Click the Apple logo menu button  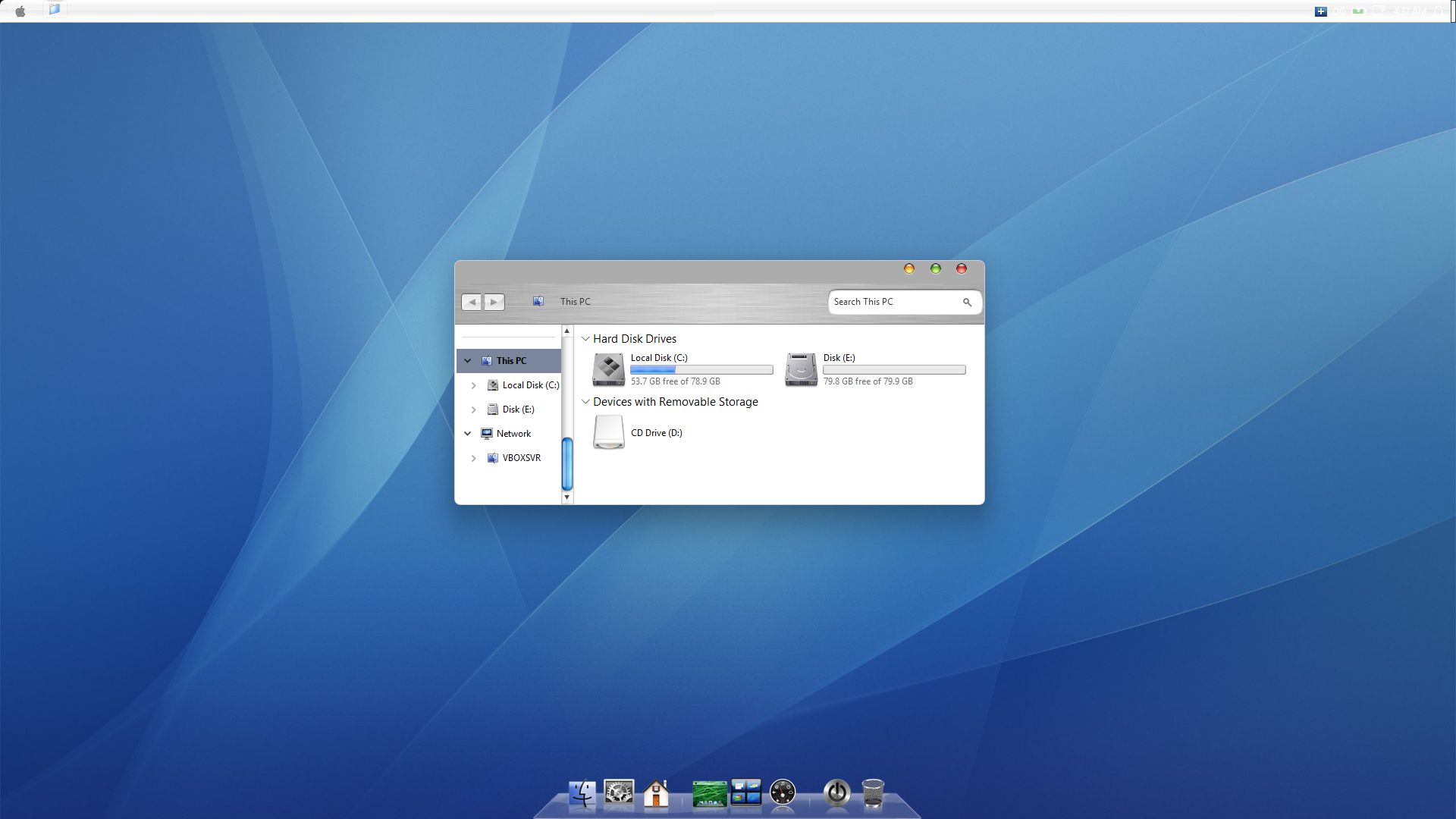click(x=20, y=11)
